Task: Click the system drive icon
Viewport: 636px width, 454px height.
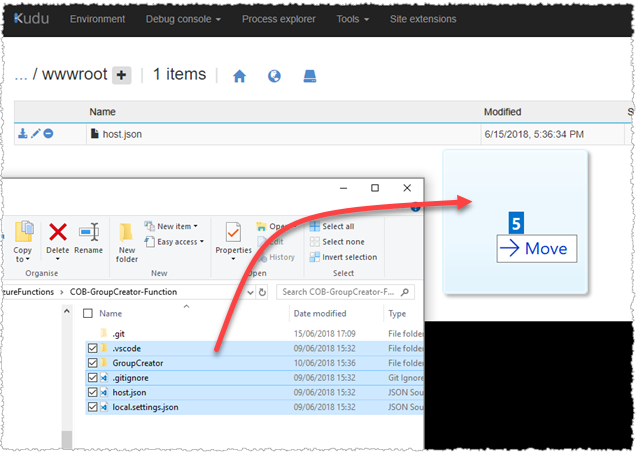Action: tap(310, 76)
